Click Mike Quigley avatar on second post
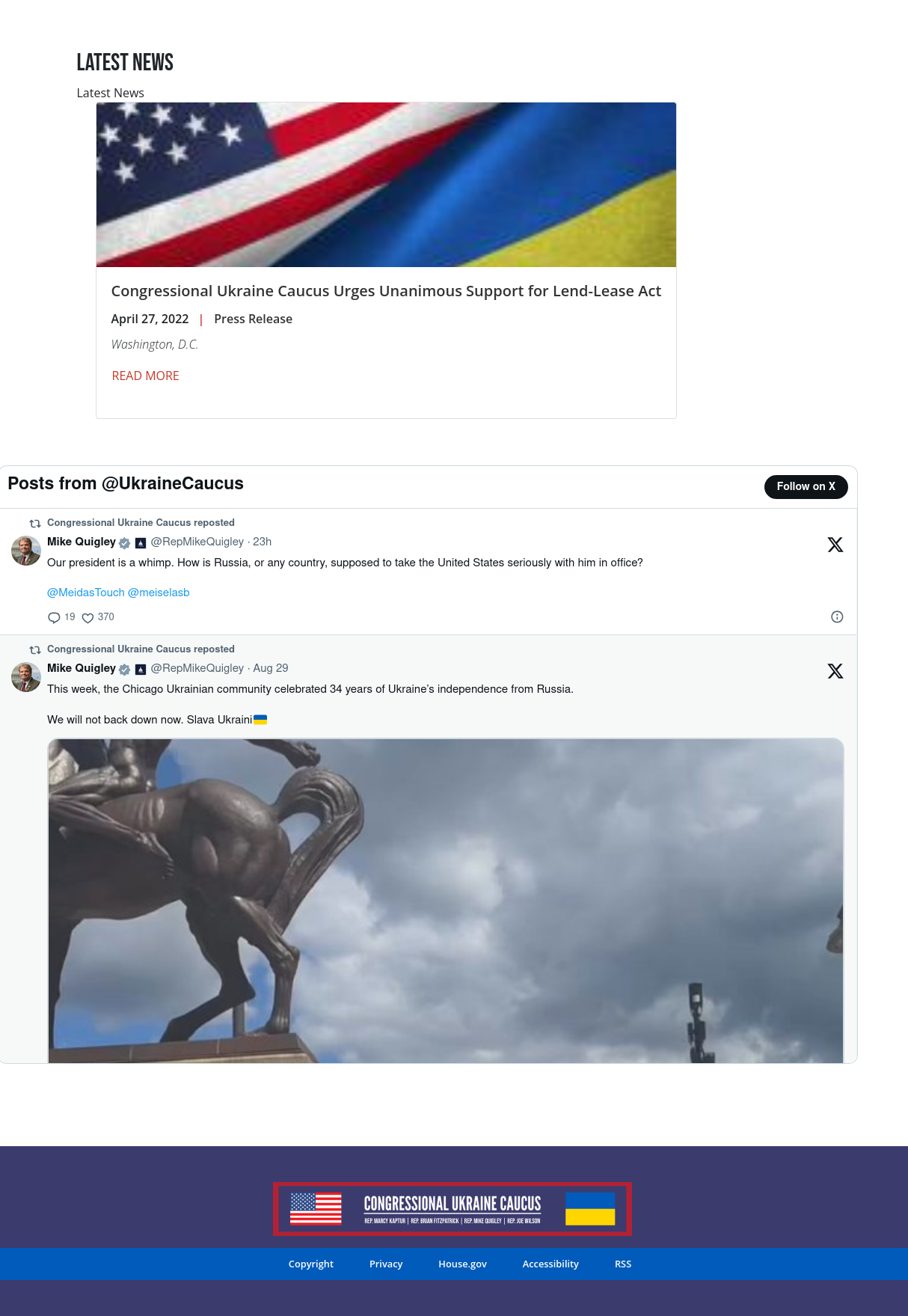908x1316 pixels. (x=26, y=677)
